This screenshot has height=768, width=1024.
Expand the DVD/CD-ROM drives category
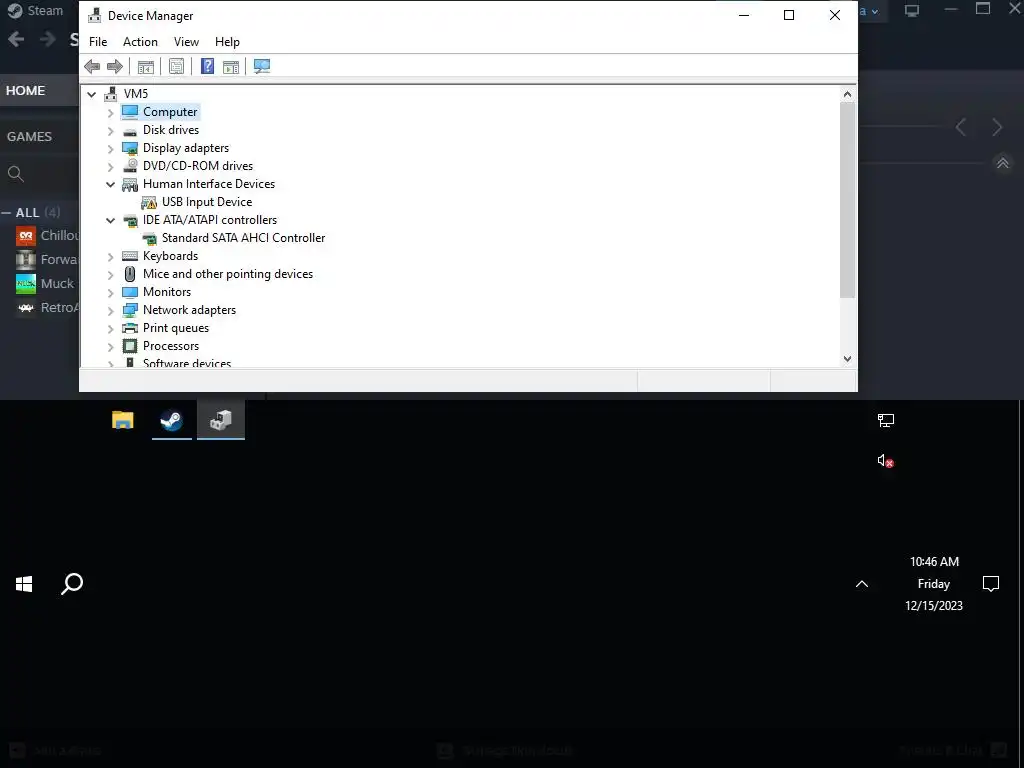coord(110,167)
